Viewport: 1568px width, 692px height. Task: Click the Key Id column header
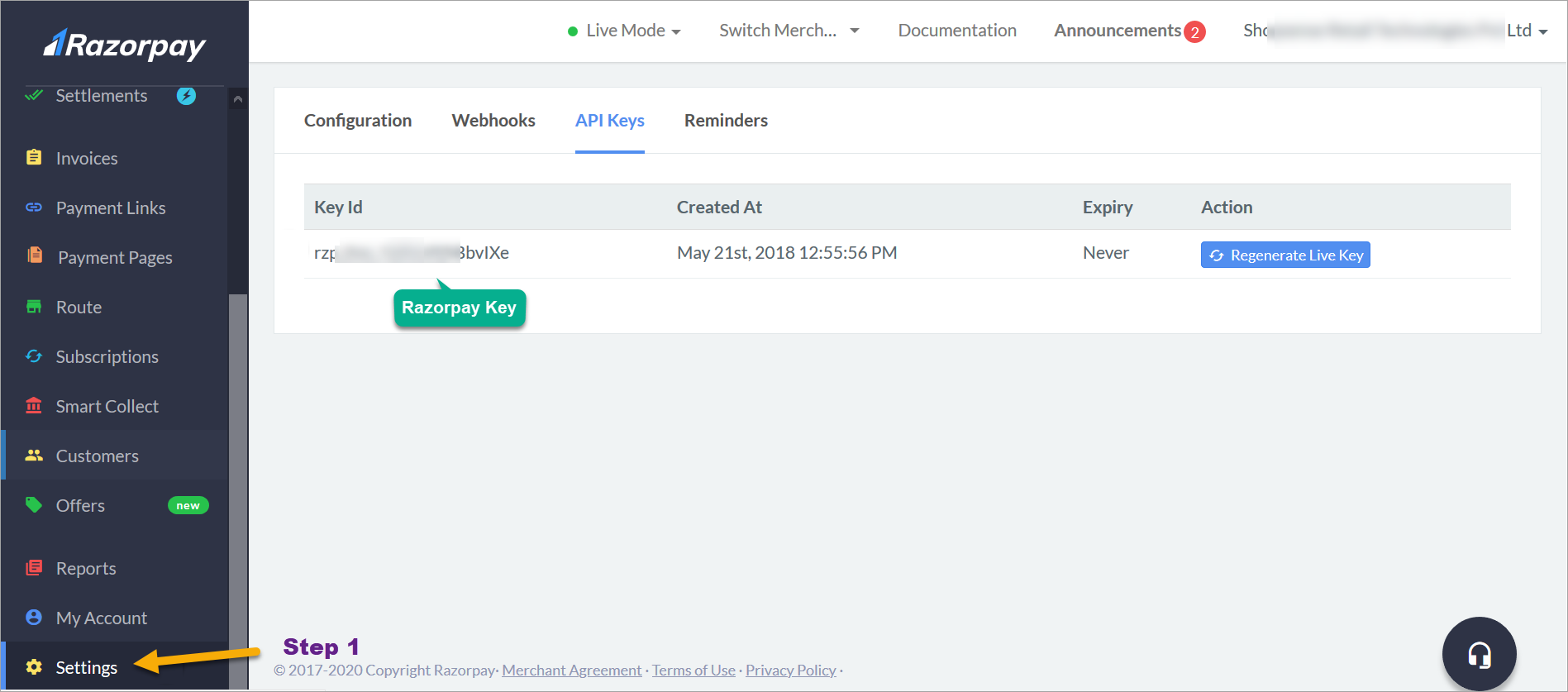coord(338,208)
